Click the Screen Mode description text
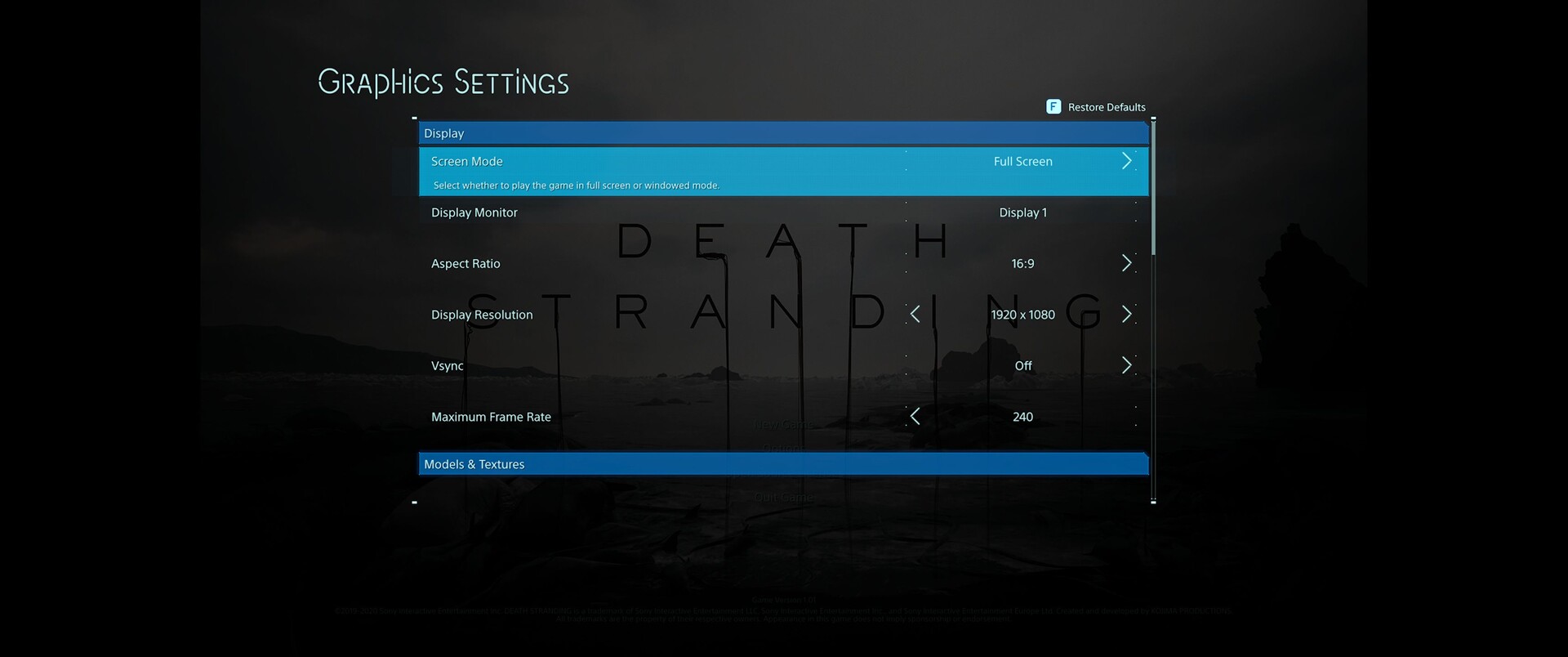The height and width of the screenshot is (657, 1568). click(x=576, y=185)
